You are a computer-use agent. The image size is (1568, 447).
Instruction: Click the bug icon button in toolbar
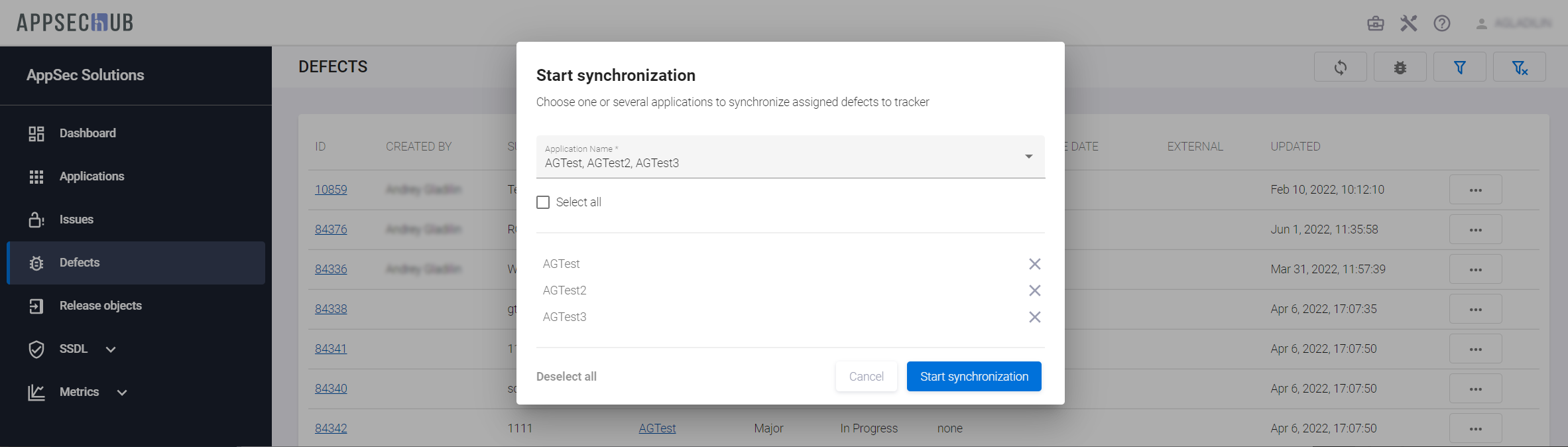1400,68
